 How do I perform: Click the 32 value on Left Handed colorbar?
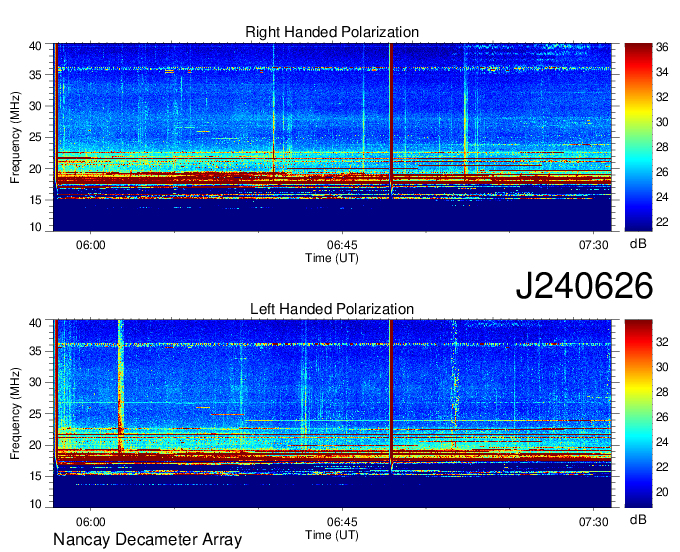[x=662, y=342]
